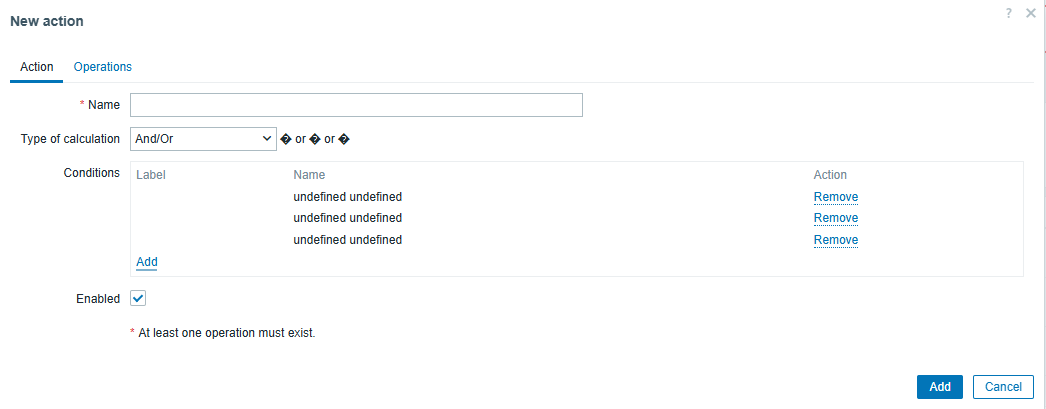This screenshot has height=409, width=1046.
Task: Select the Action tab
Action: [x=37, y=67]
